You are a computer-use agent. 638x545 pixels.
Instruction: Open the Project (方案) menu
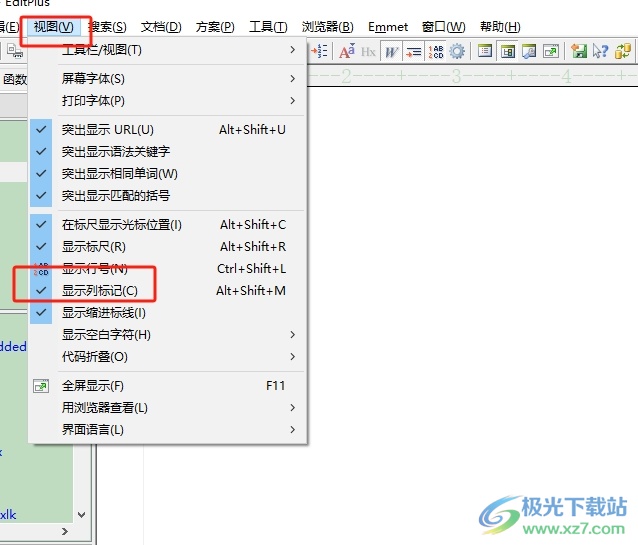click(x=215, y=27)
